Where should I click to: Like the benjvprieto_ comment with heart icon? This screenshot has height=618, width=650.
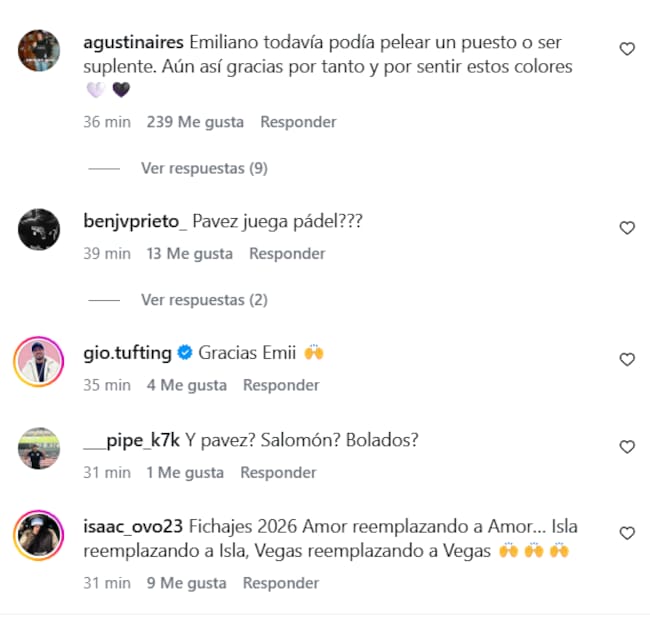pos(627,228)
